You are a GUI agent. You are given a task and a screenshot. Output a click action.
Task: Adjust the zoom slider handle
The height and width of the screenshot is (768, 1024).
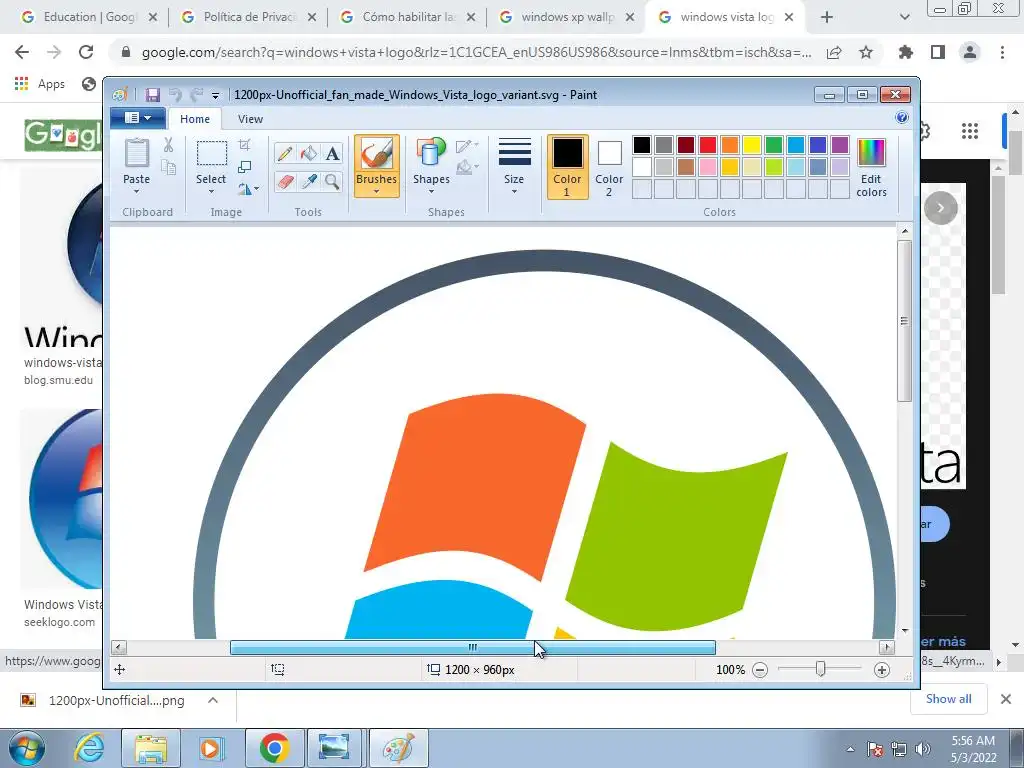pos(821,669)
